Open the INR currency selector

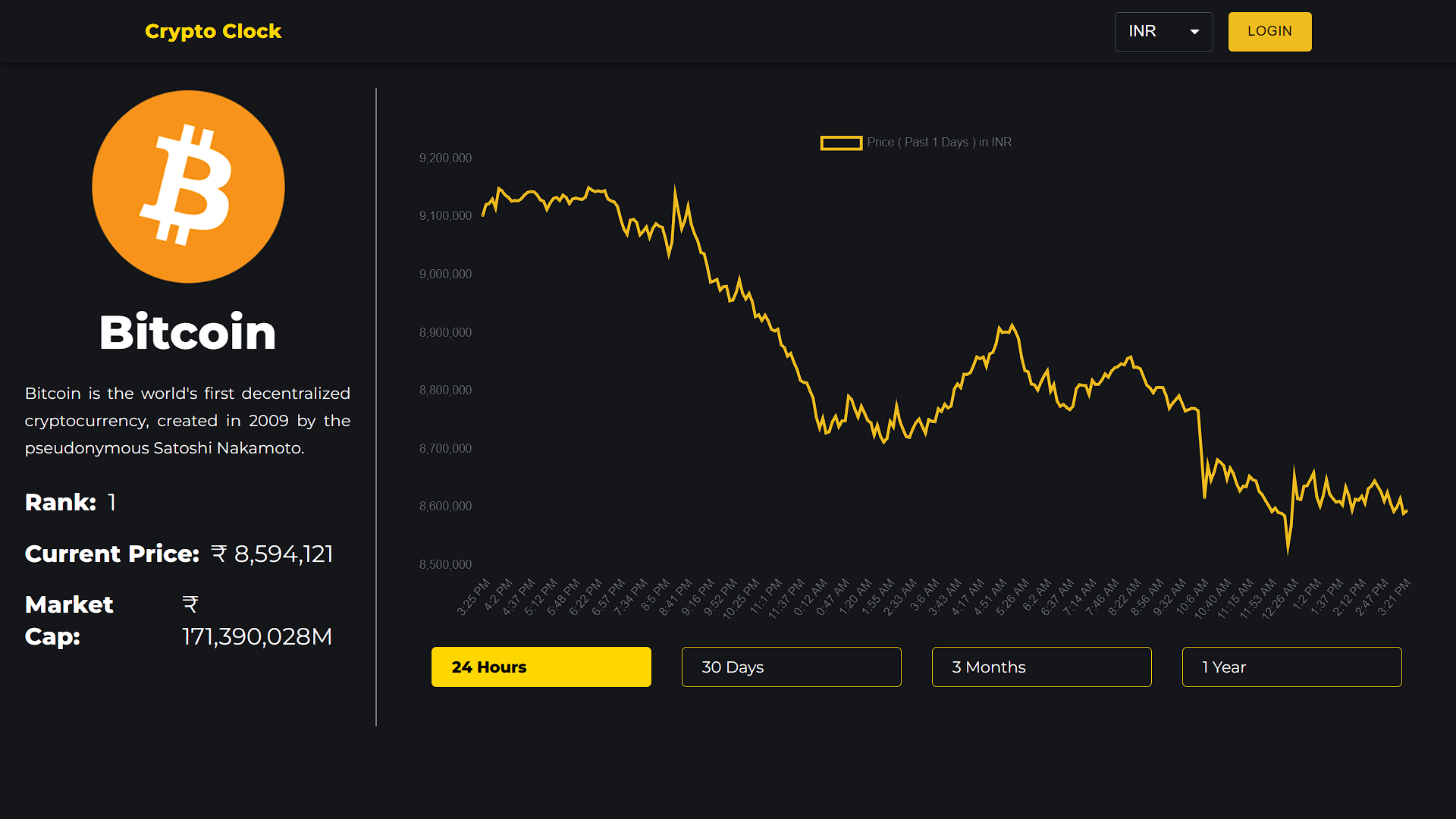[1163, 32]
